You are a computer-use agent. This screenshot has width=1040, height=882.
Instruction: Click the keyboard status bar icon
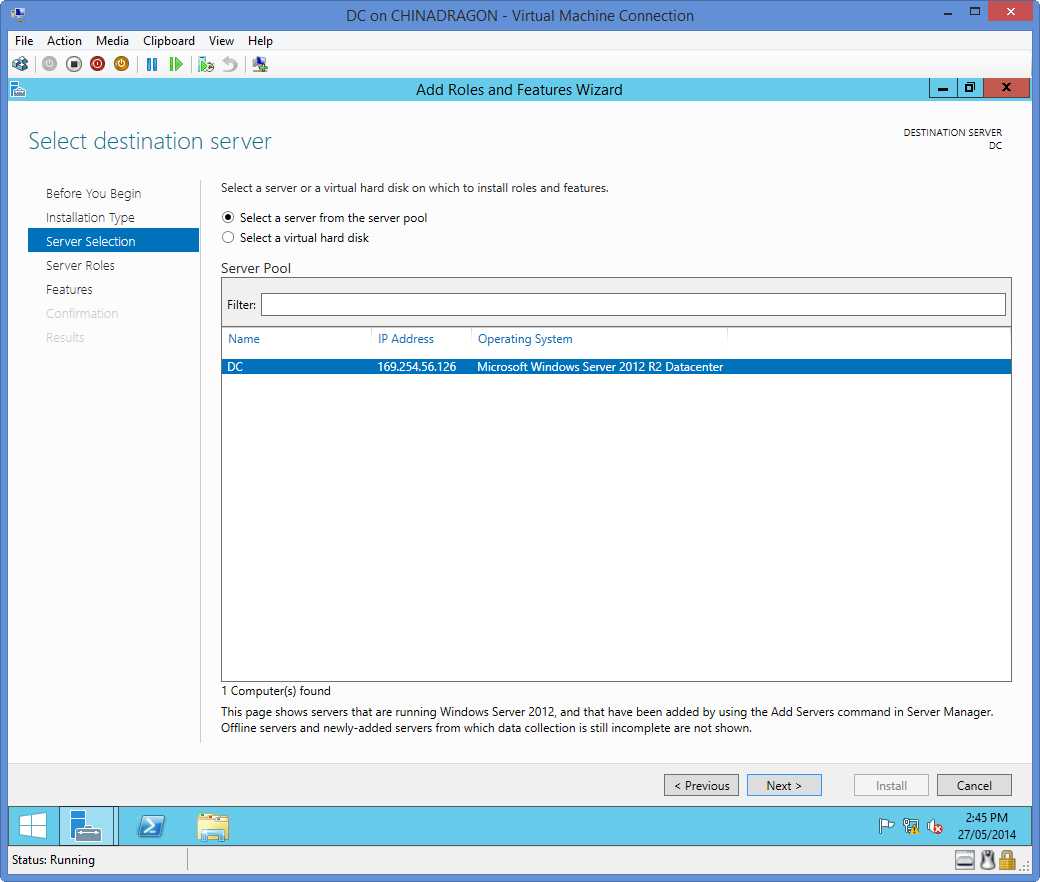[x=965, y=861]
